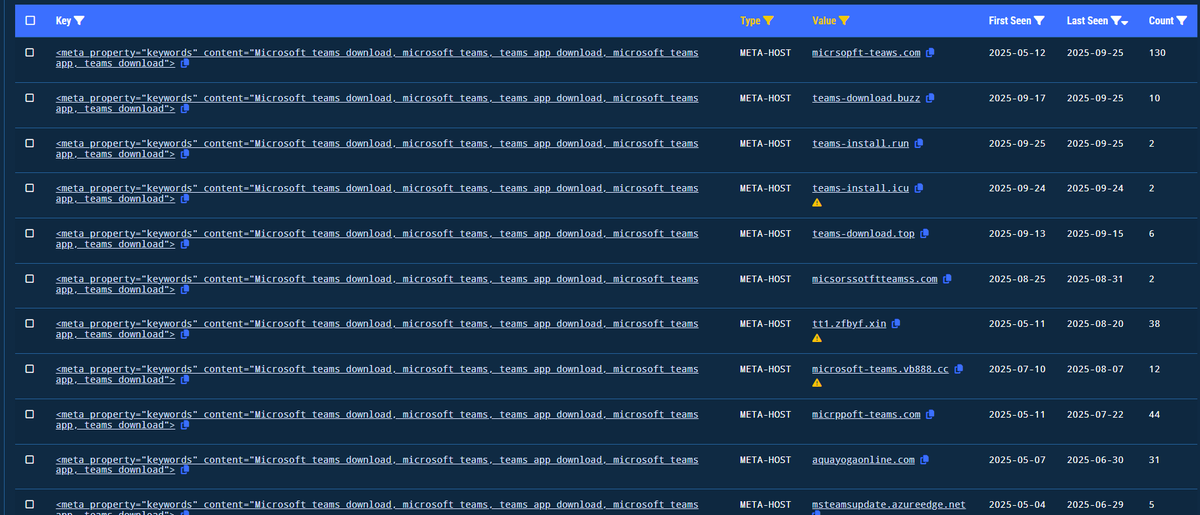
Task: Open the Count column filter
Action: pyautogui.click(x=1182, y=20)
